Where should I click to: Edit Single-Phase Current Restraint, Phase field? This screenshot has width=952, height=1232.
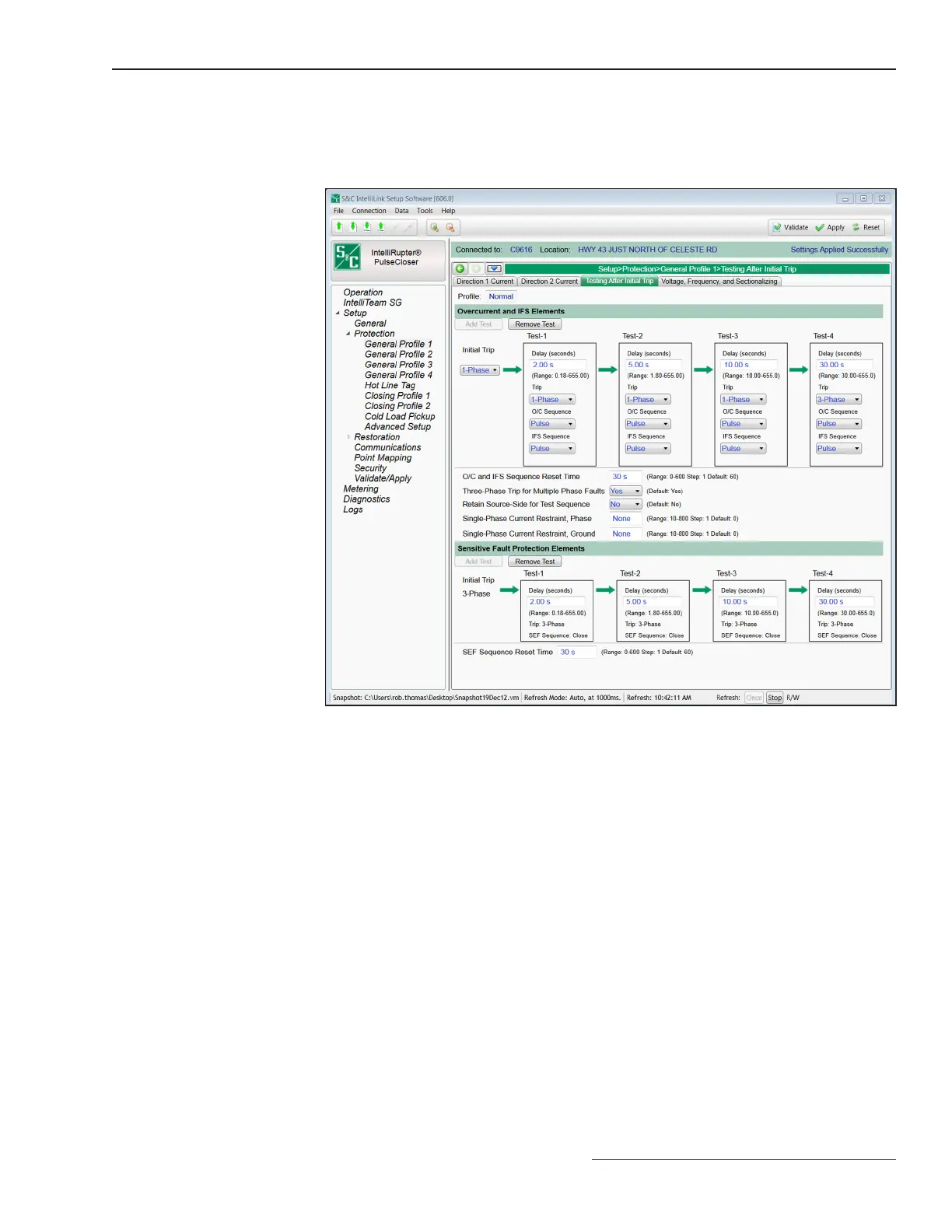[x=625, y=519]
